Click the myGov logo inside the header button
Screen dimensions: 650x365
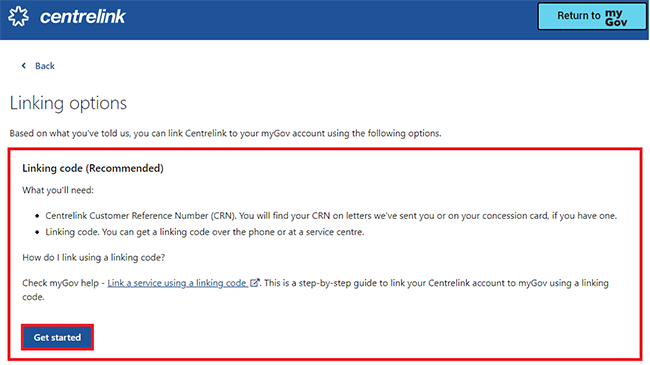pos(616,17)
